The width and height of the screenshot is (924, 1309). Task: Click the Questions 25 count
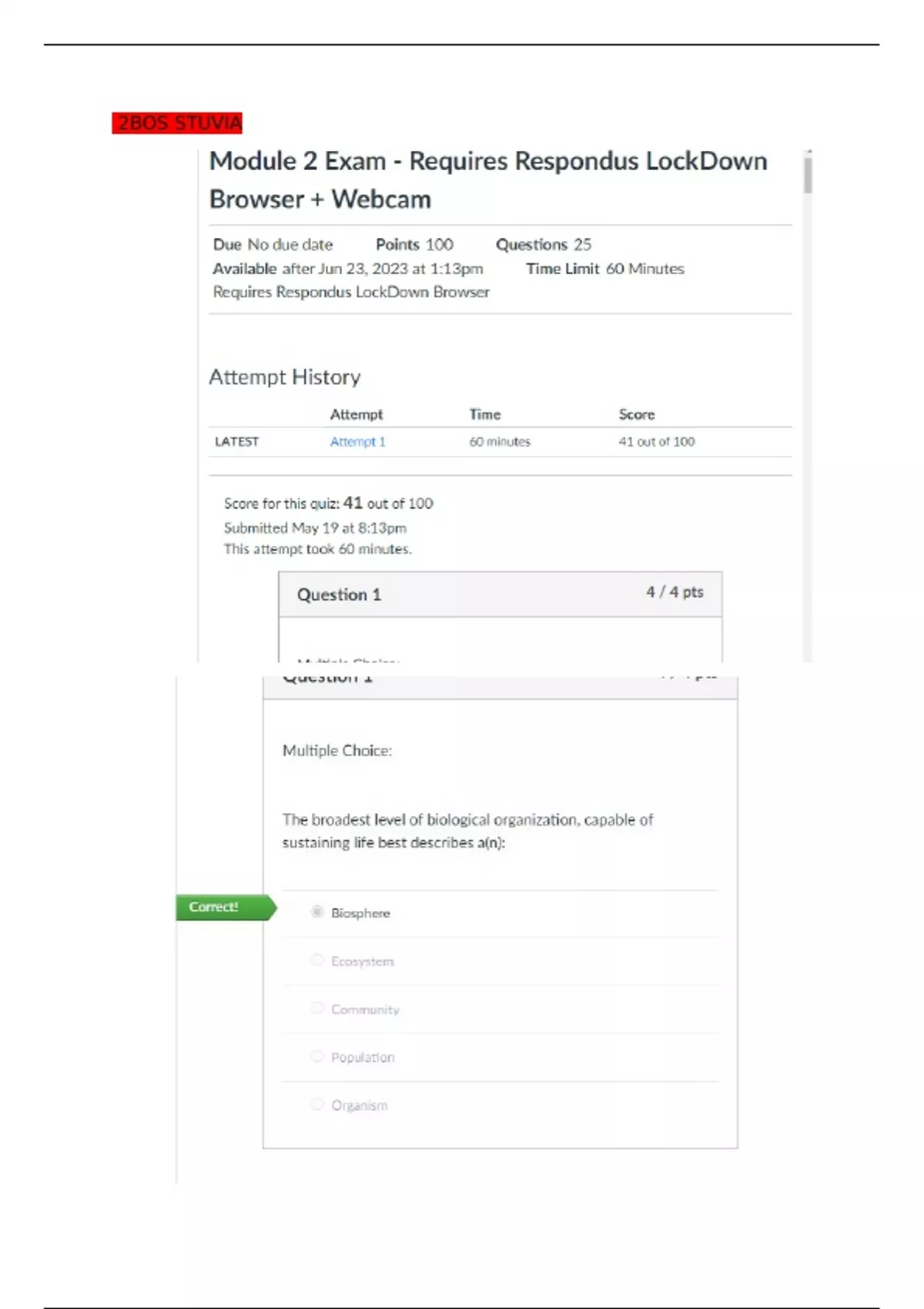pyautogui.click(x=543, y=244)
